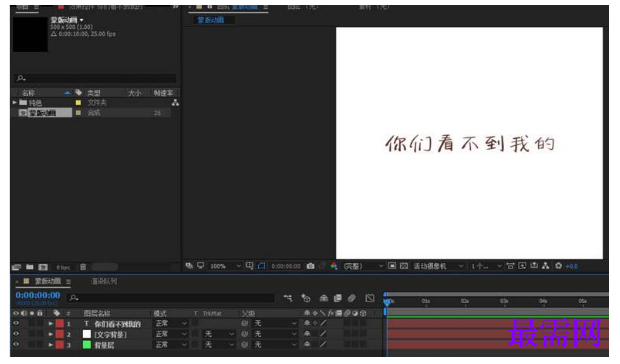The image size is (620, 364).
Task: Click the blue exposure value +0.0
Action: pos(572,266)
